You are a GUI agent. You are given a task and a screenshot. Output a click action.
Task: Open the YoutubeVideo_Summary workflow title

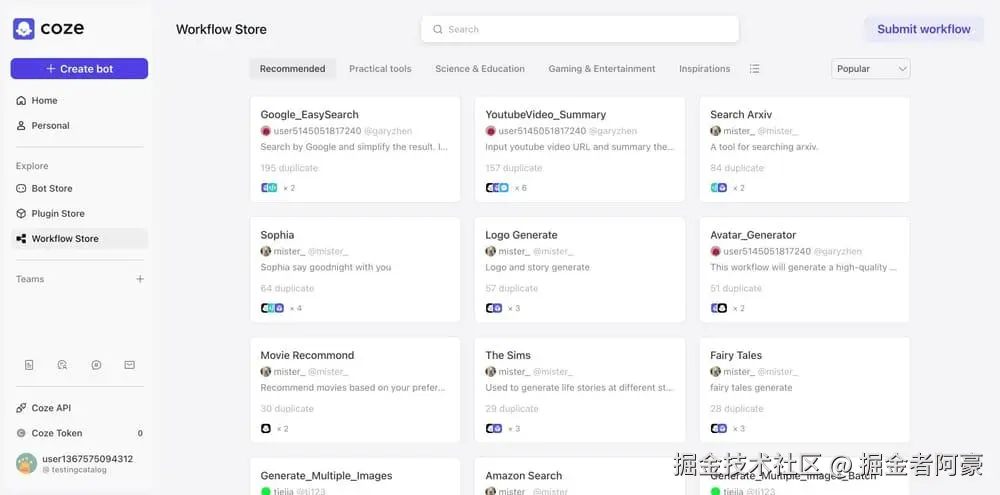click(x=545, y=115)
